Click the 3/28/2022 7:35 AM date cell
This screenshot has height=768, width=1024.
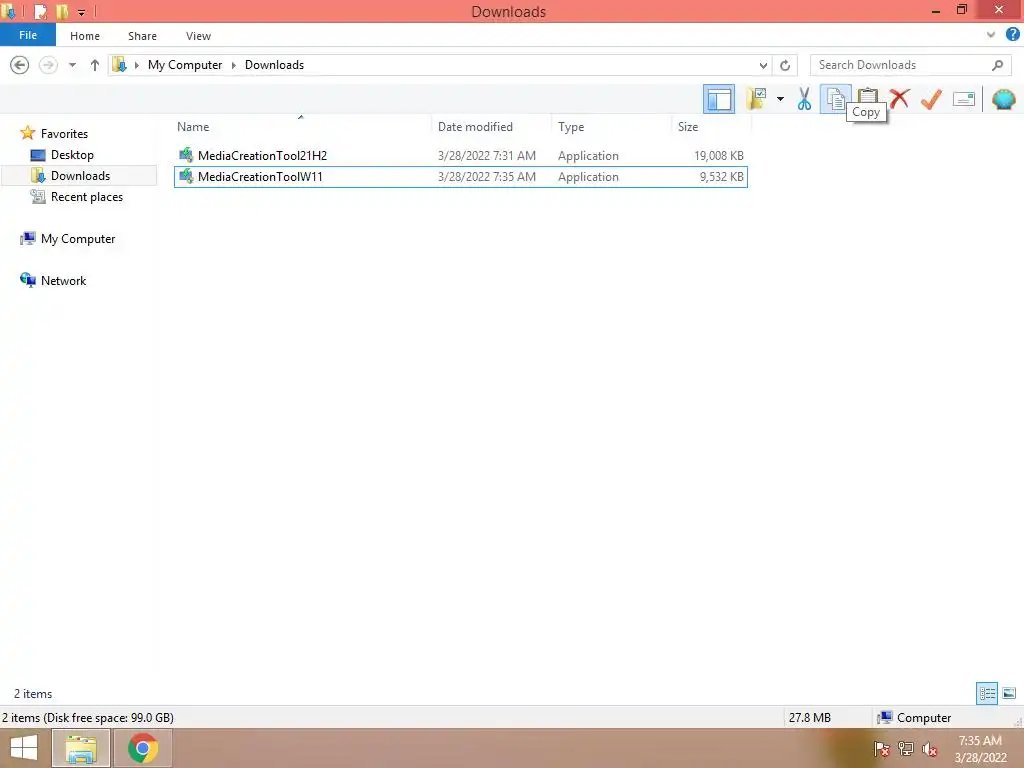pyautogui.click(x=487, y=177)
